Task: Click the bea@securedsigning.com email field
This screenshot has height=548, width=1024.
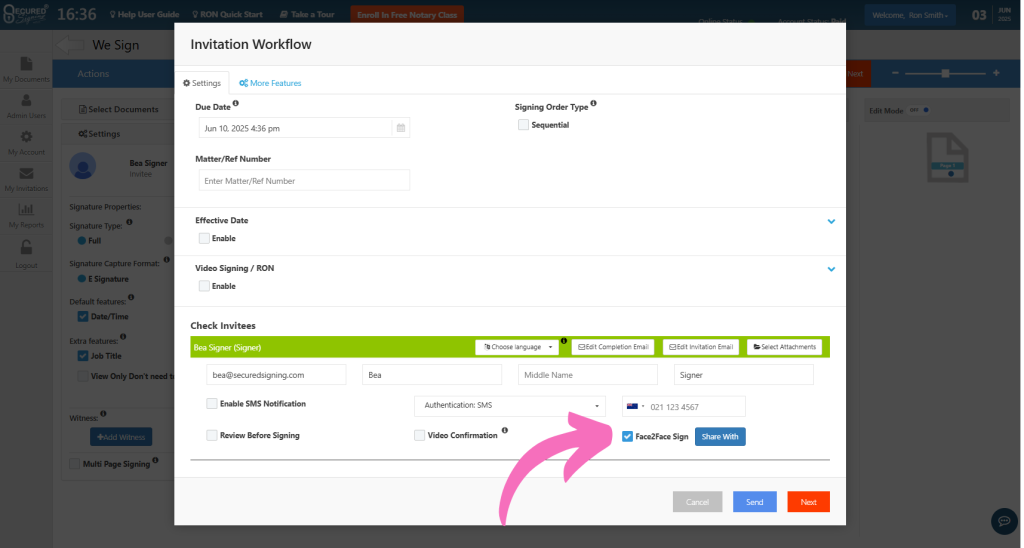Action: tap(276, 375)
